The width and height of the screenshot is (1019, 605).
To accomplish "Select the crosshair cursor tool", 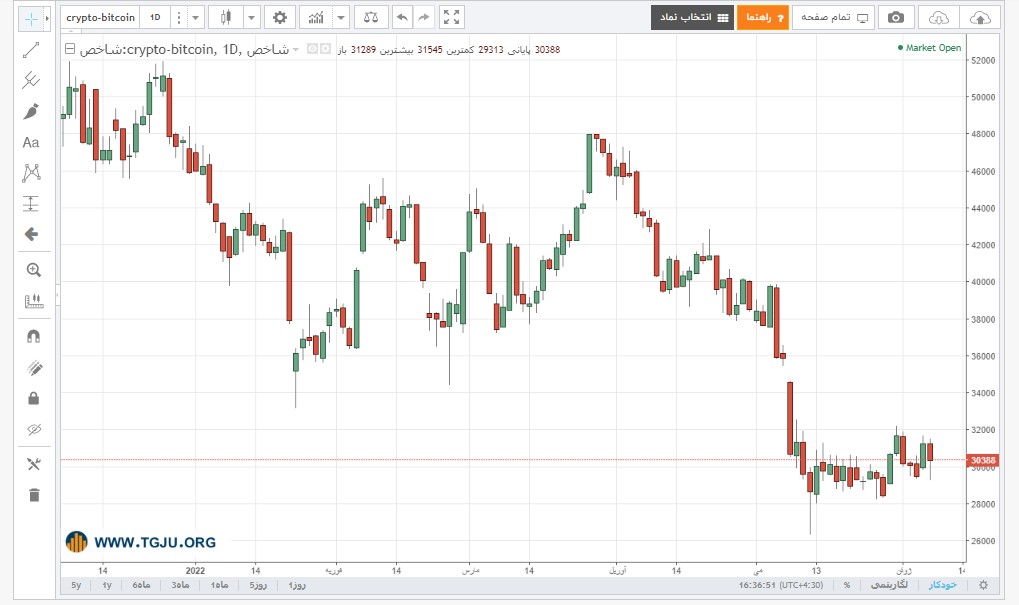I will 31,18.
